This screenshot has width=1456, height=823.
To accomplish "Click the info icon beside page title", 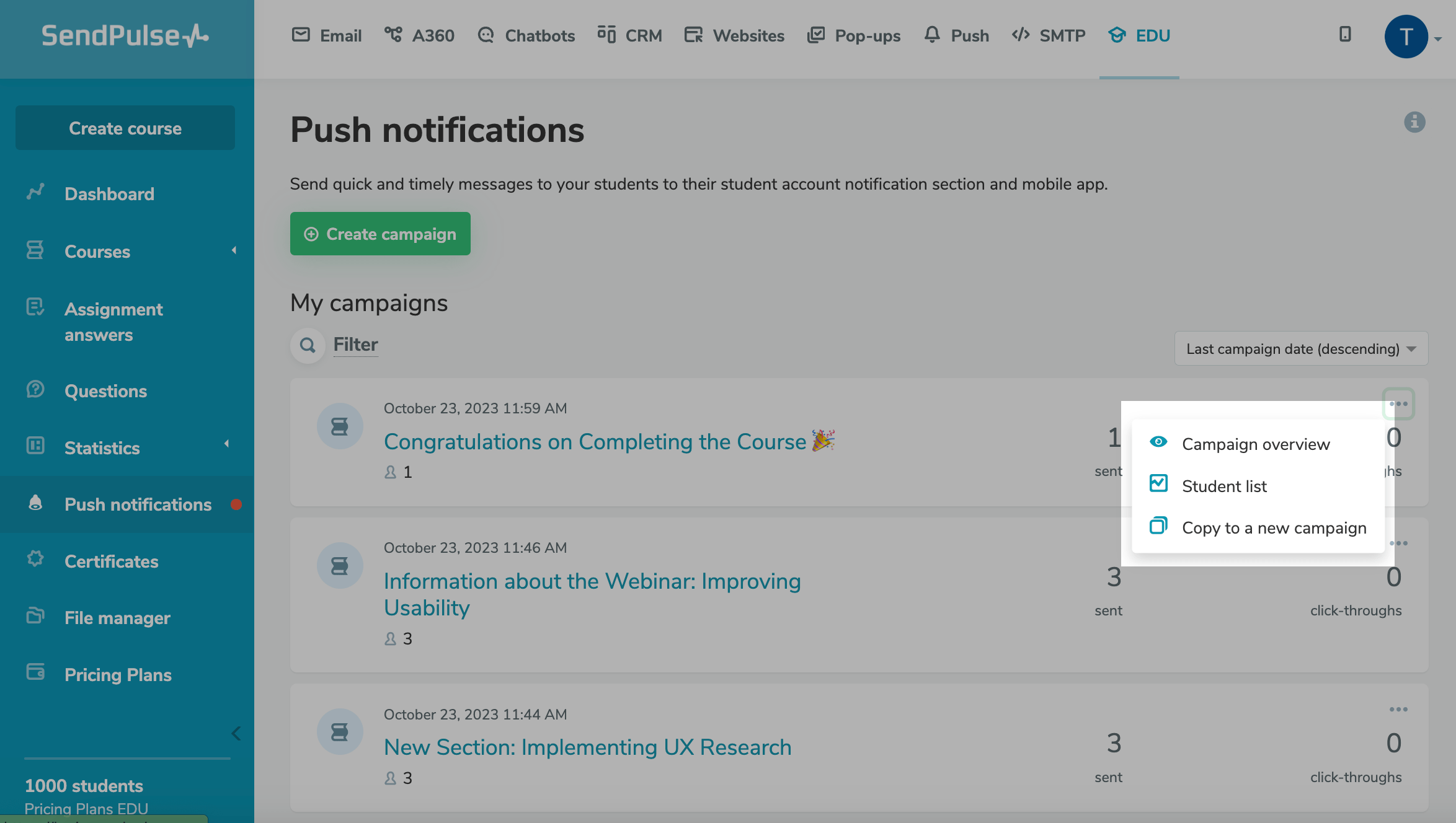I will pyautogui.click(x=1414, y=122).
